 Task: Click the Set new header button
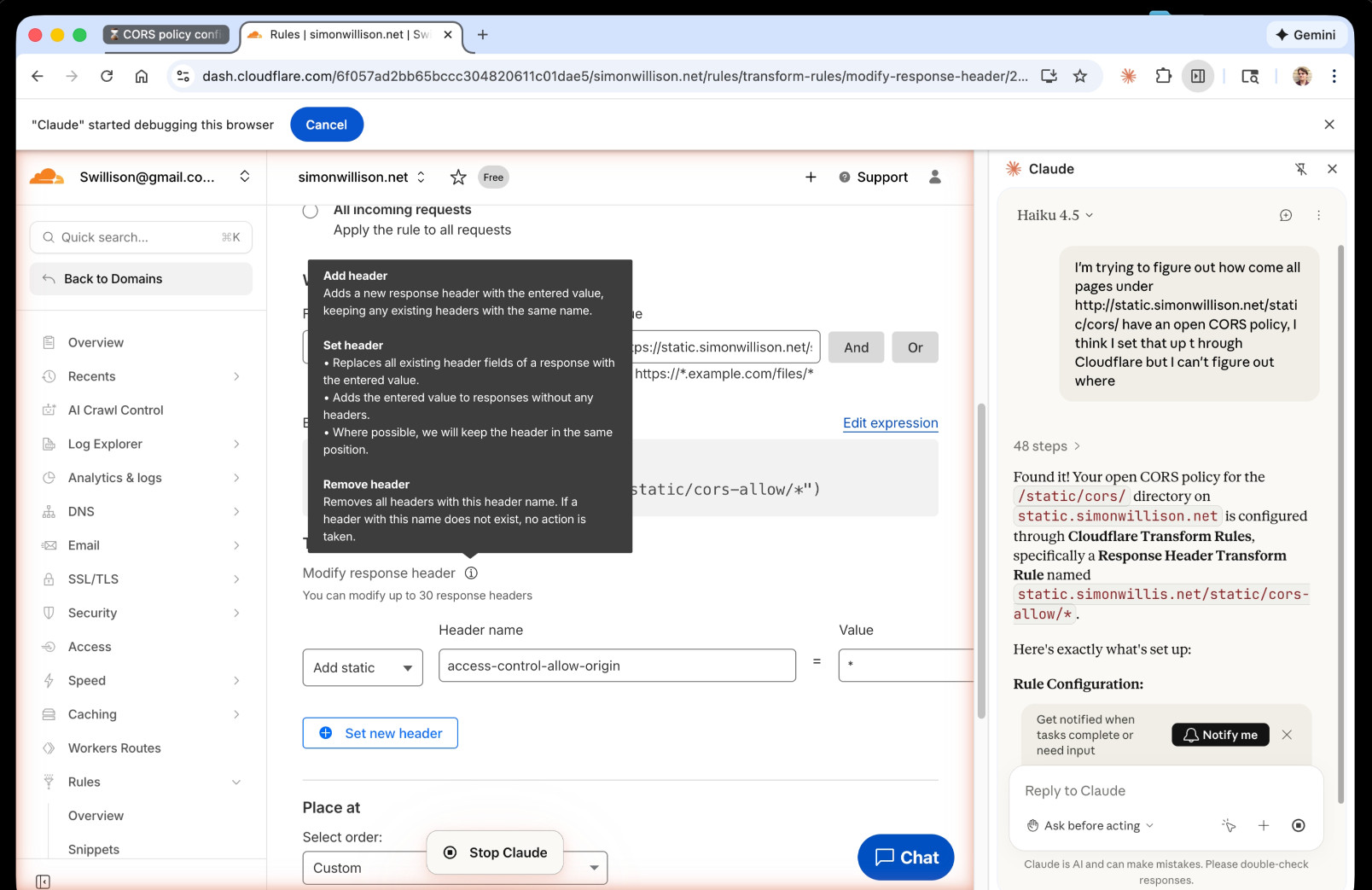click(x=380, y=733)
